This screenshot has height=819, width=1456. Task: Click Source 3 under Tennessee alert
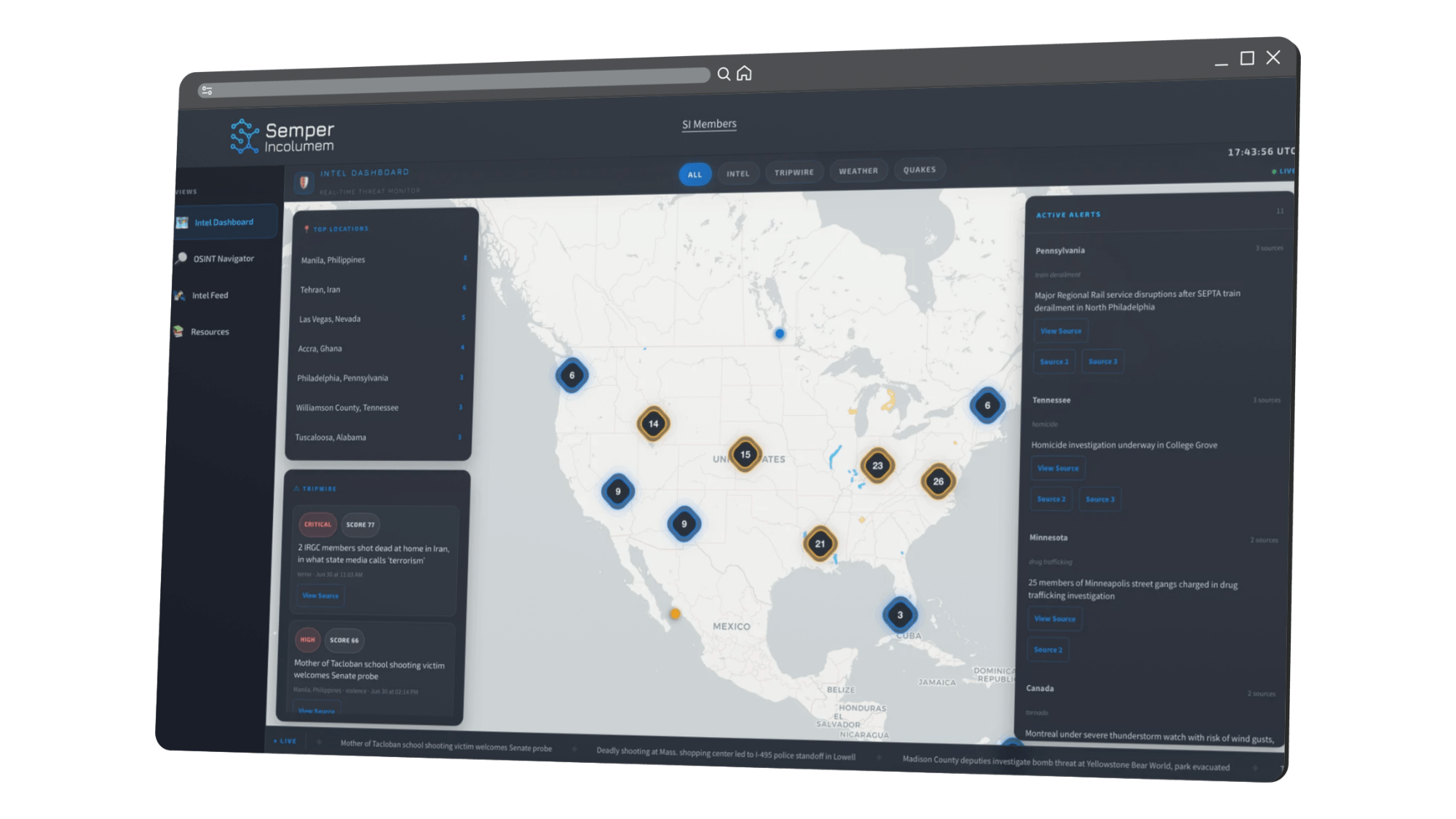(x=1100, y=499)
